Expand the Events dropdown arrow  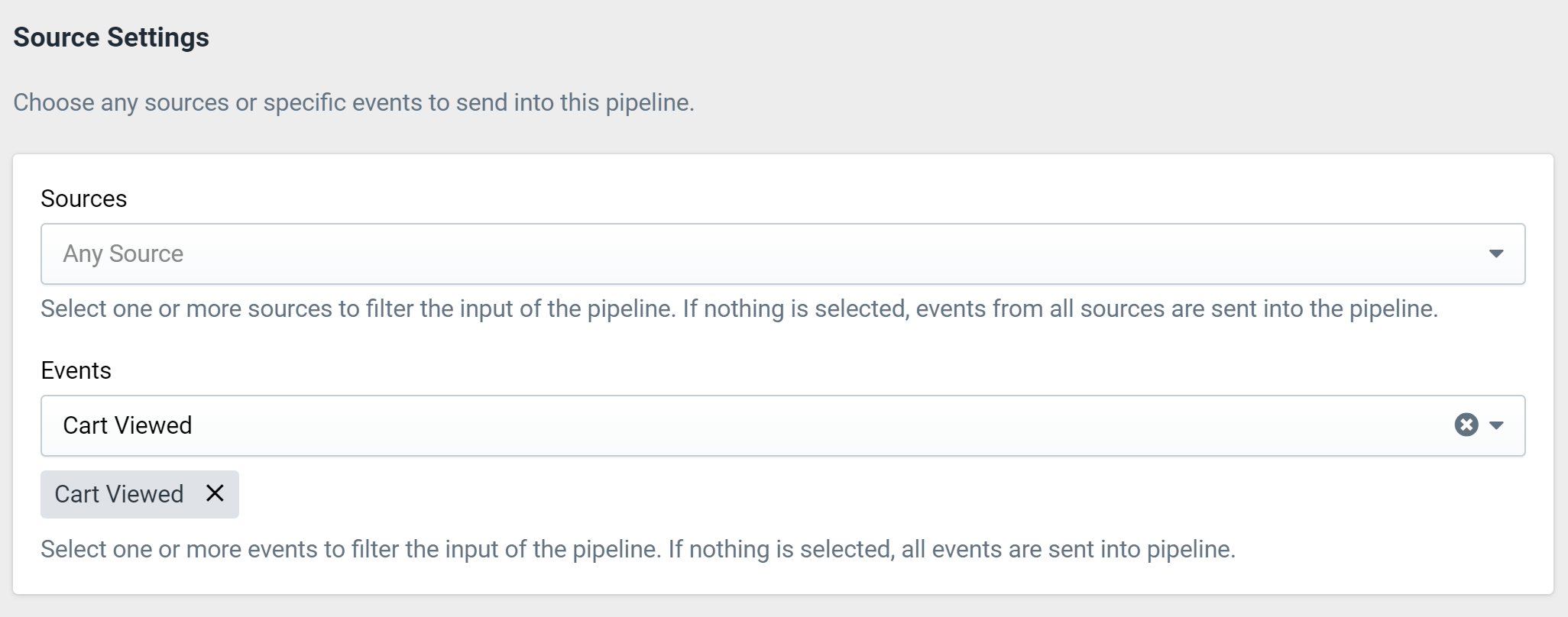point(1496,425)
